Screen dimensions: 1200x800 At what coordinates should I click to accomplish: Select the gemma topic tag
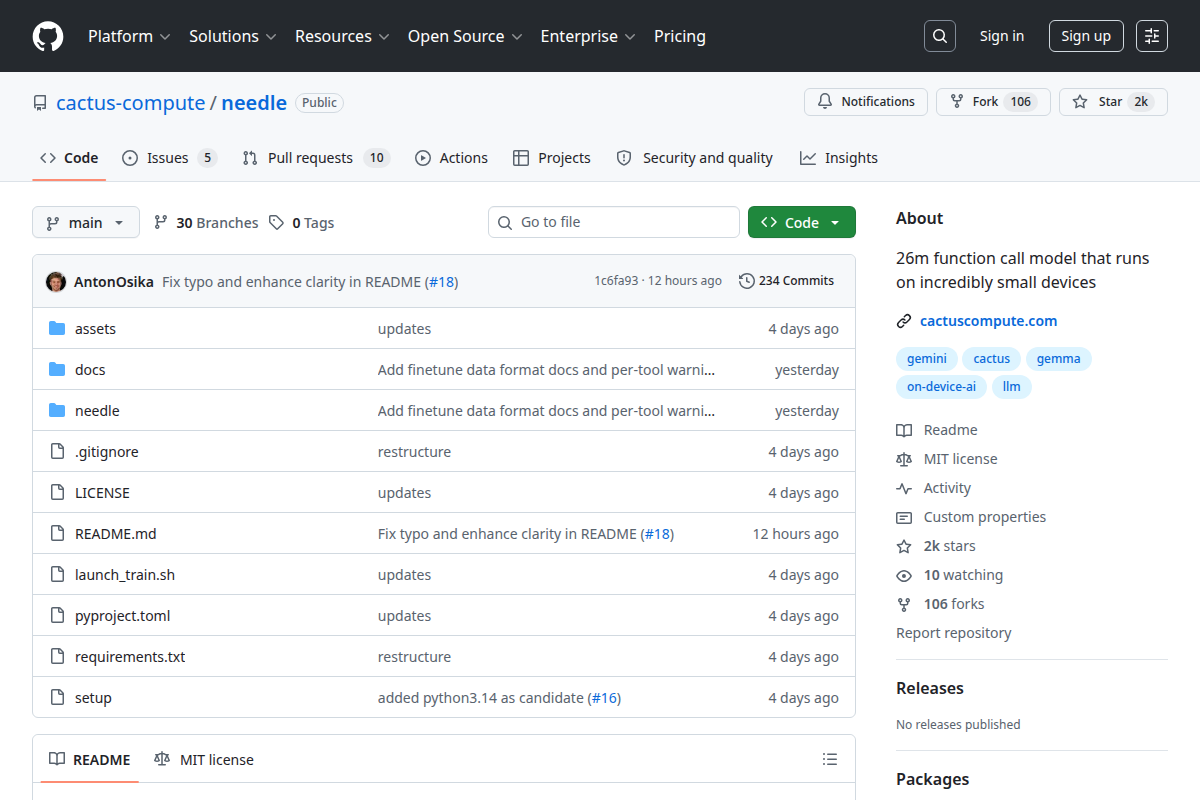[x=1059, y=359]
